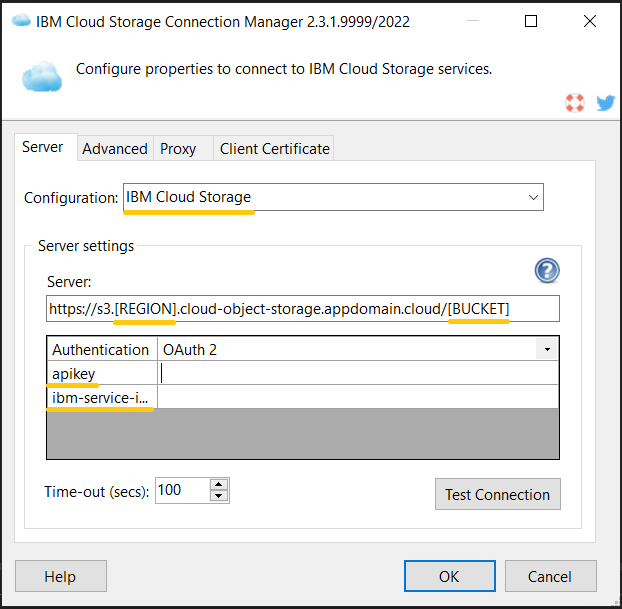This screenshot has width=622, height=609.
Task: Open the Twitter bird icon link
Action: click(605, 103)
